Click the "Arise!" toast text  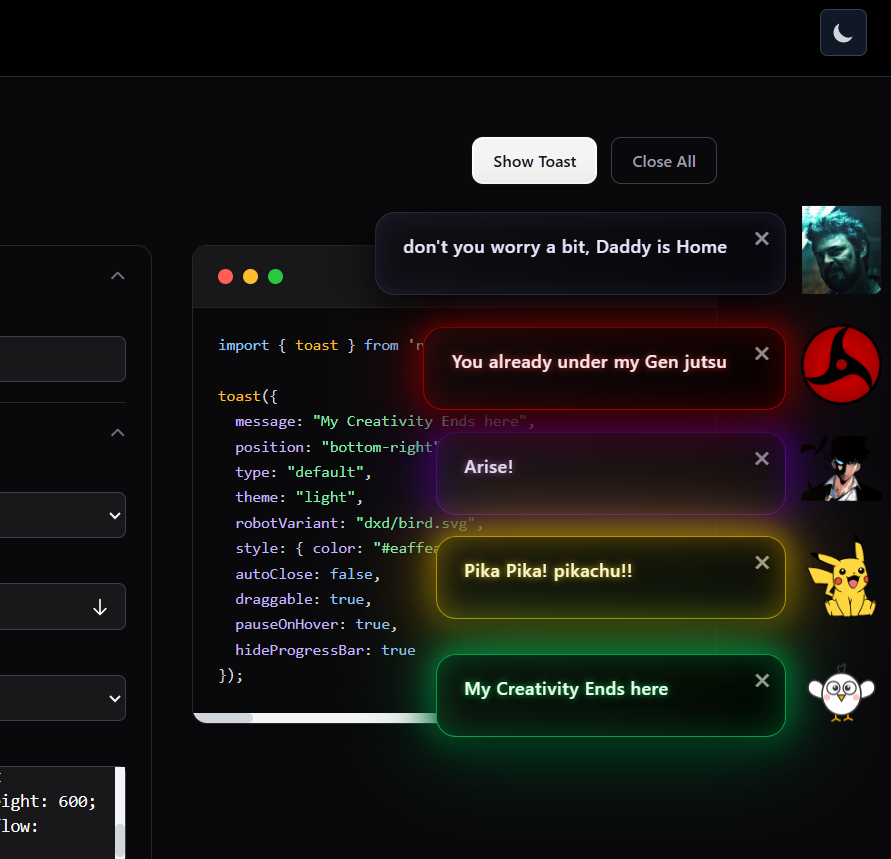point(489,467)
